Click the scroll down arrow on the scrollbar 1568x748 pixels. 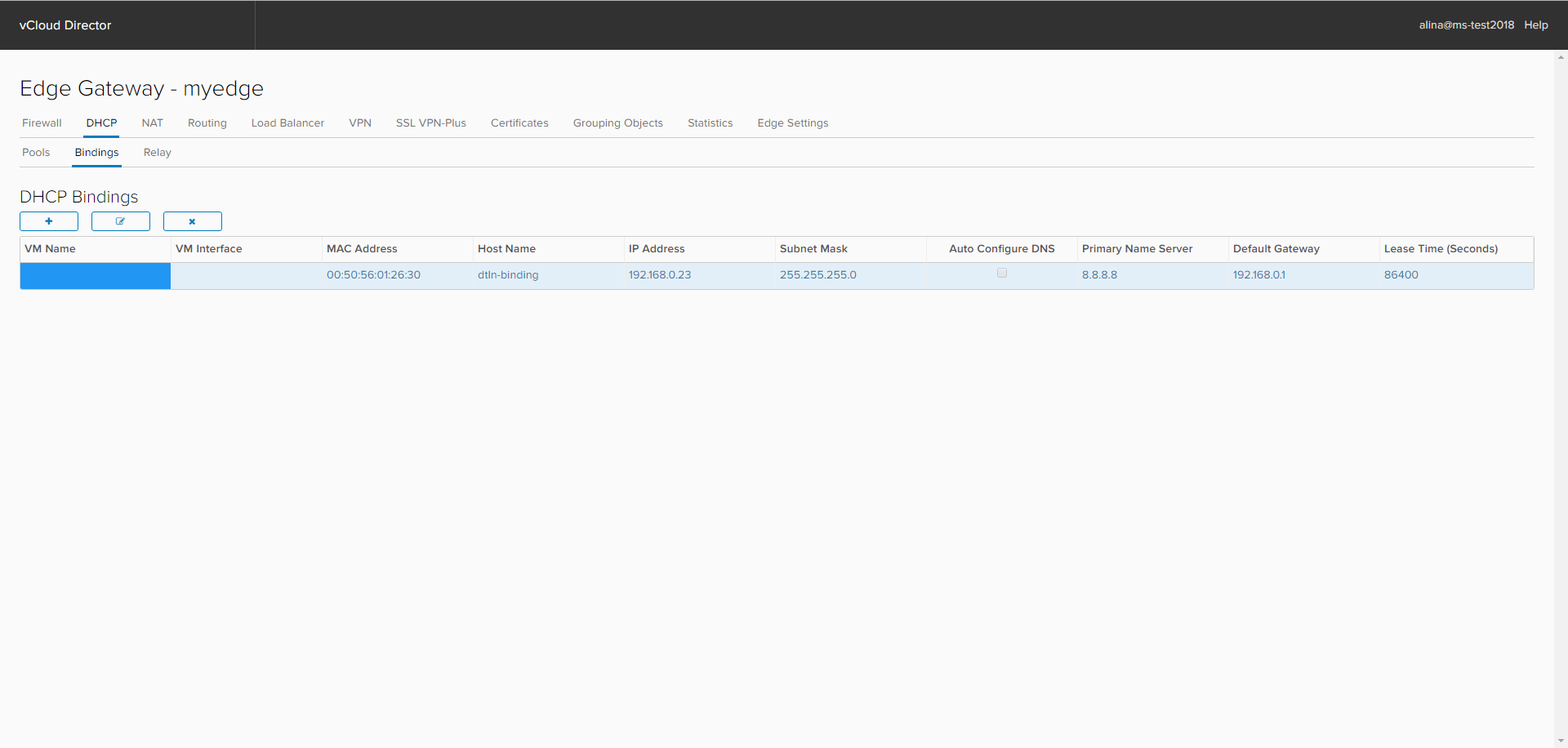click(x=1561, y=740)
